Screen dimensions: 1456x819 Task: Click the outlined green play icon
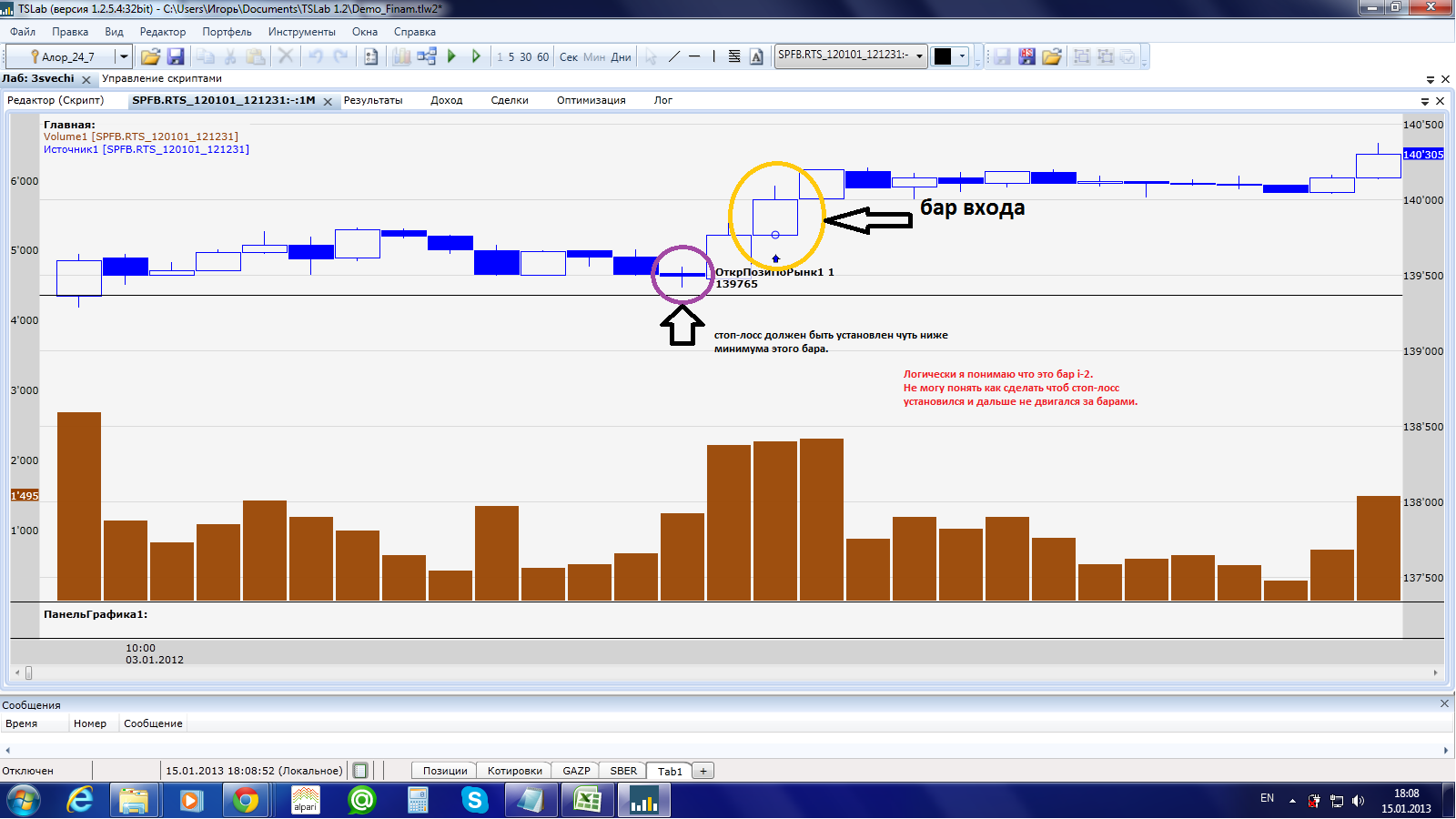pos(475,56)
